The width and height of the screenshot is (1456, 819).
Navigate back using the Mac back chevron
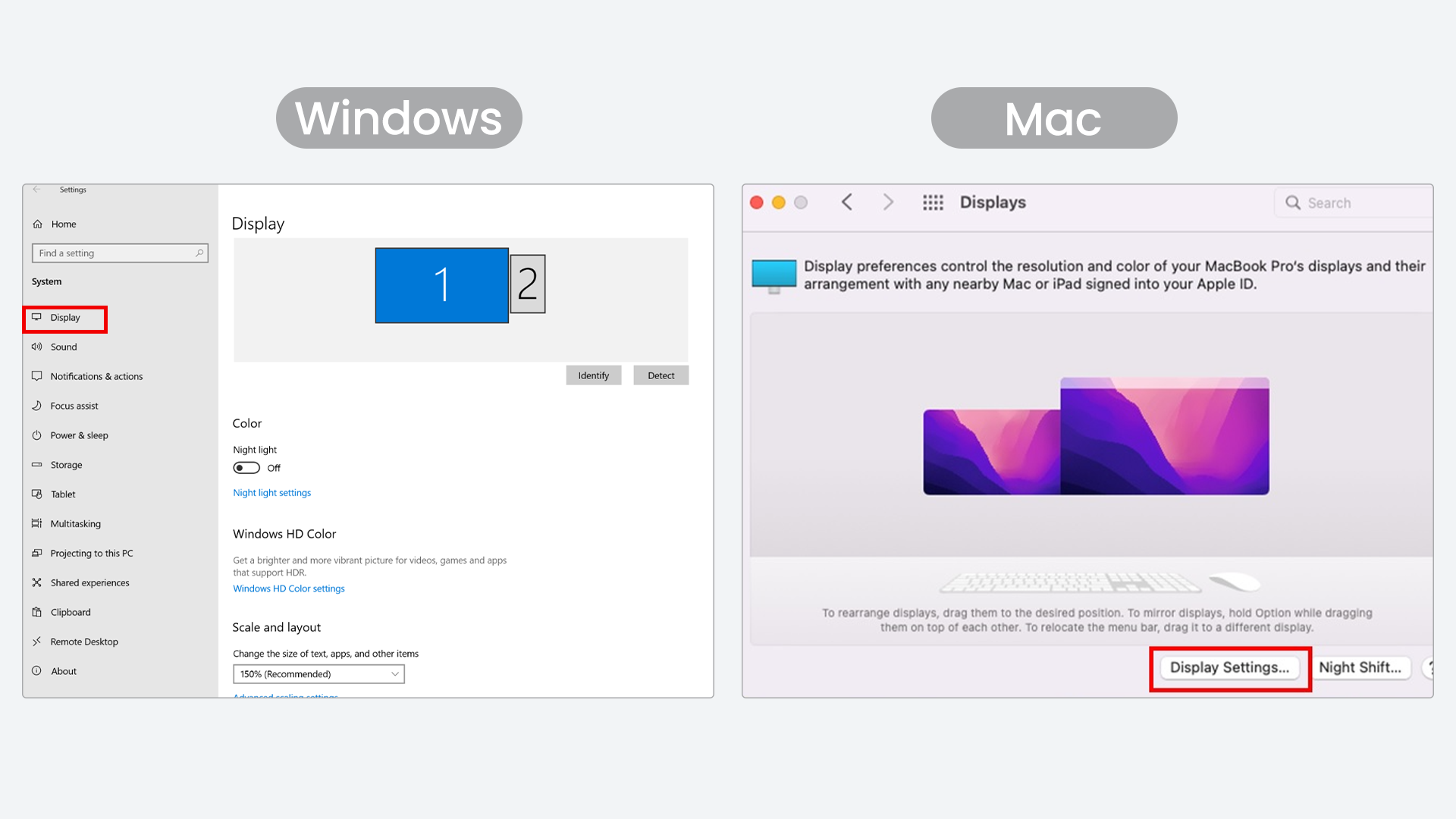click(847, 202)
